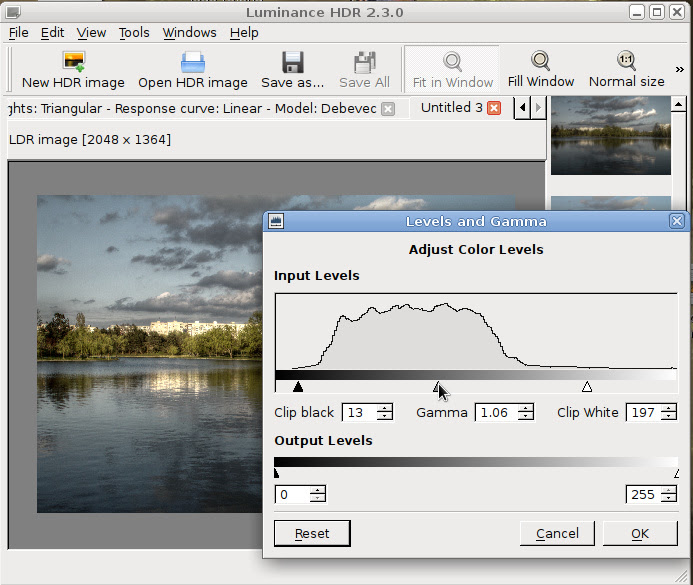The image size is (693, 585).
Task: Minimize the Luminance HDR window
Action: [x=636, y=12]
